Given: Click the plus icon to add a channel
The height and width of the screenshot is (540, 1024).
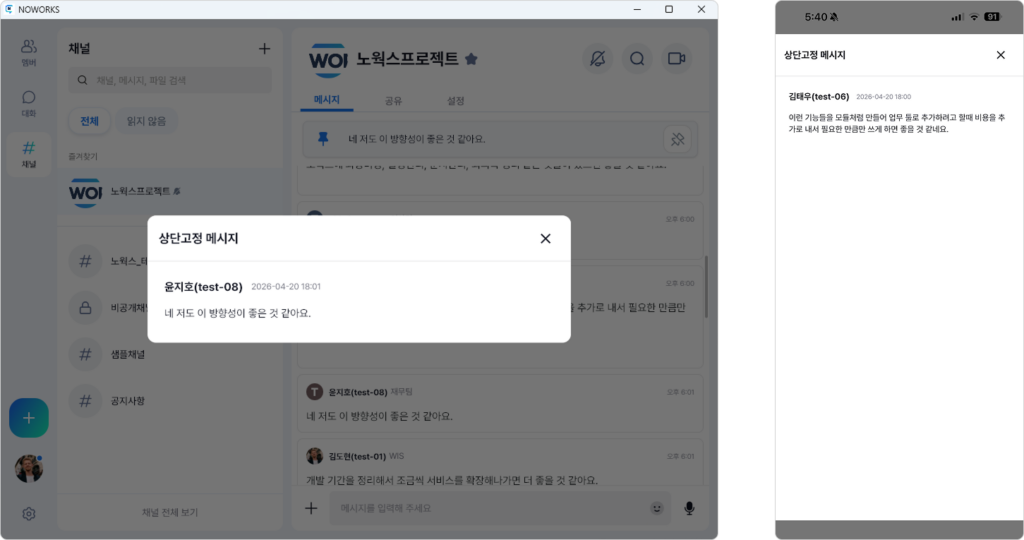Looking at the screenshot, I should [x=264, y=49].
